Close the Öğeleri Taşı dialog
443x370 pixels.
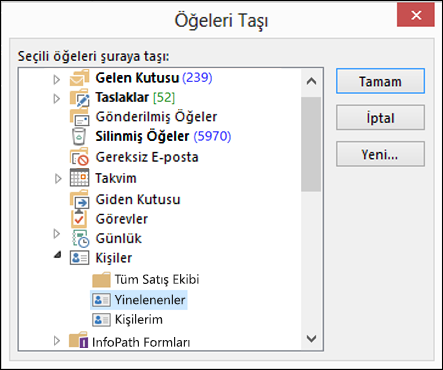[x=416, y=15]
